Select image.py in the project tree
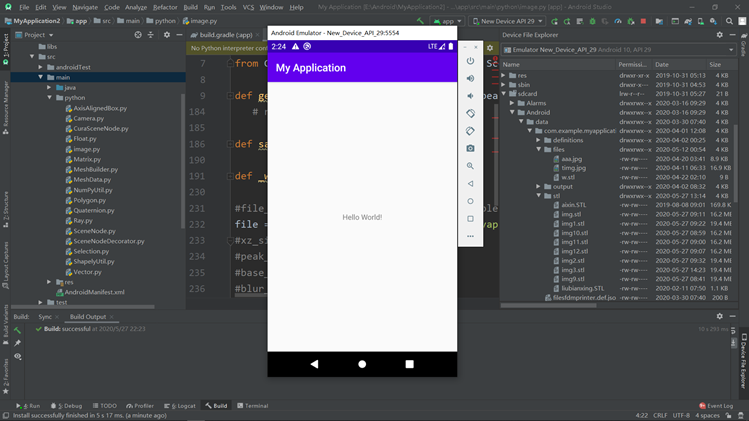Image resolution: width=749 pixels, height=421 pixels. [x=86, y=149]
